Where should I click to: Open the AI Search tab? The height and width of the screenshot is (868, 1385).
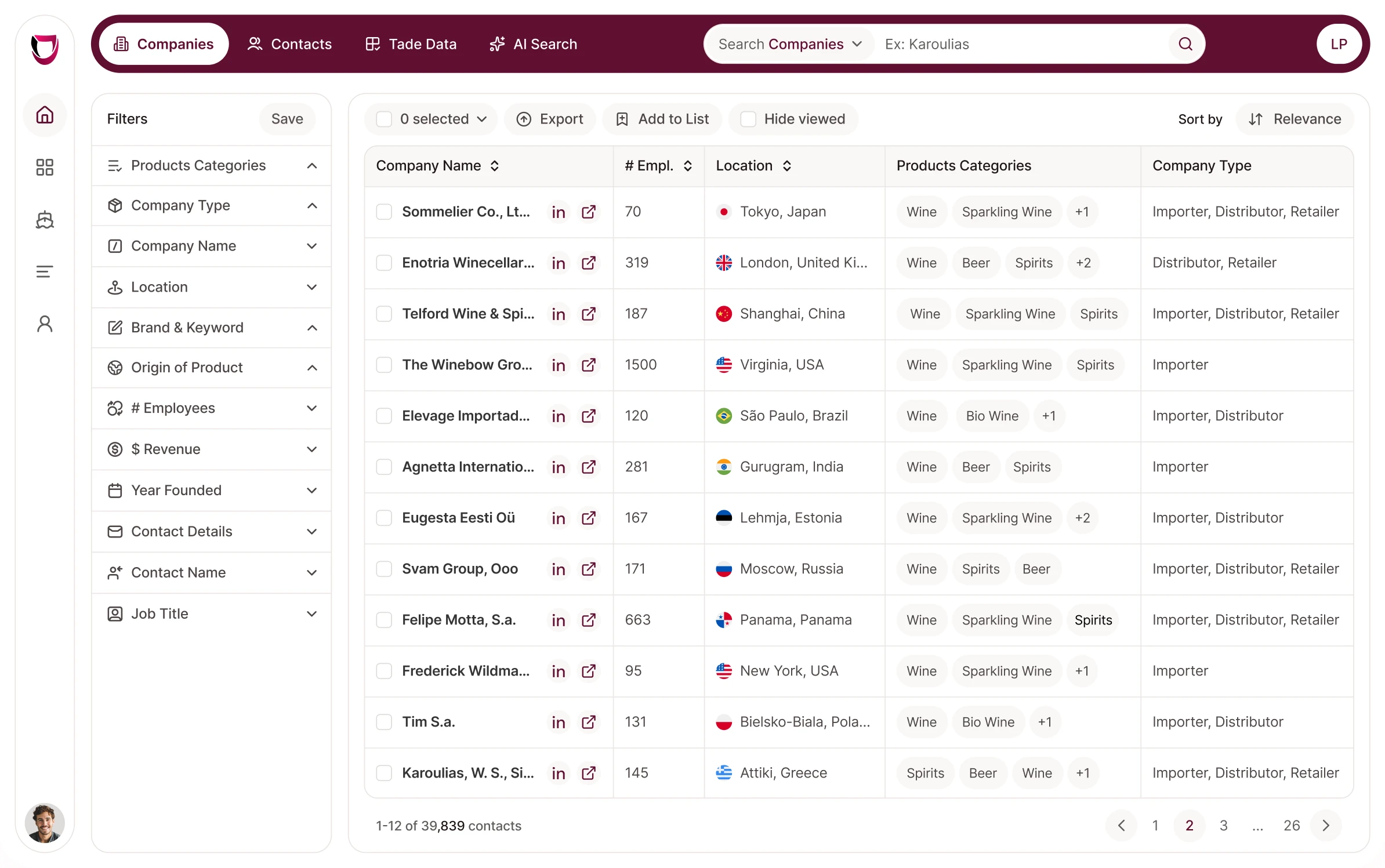(x=533, y=44)
